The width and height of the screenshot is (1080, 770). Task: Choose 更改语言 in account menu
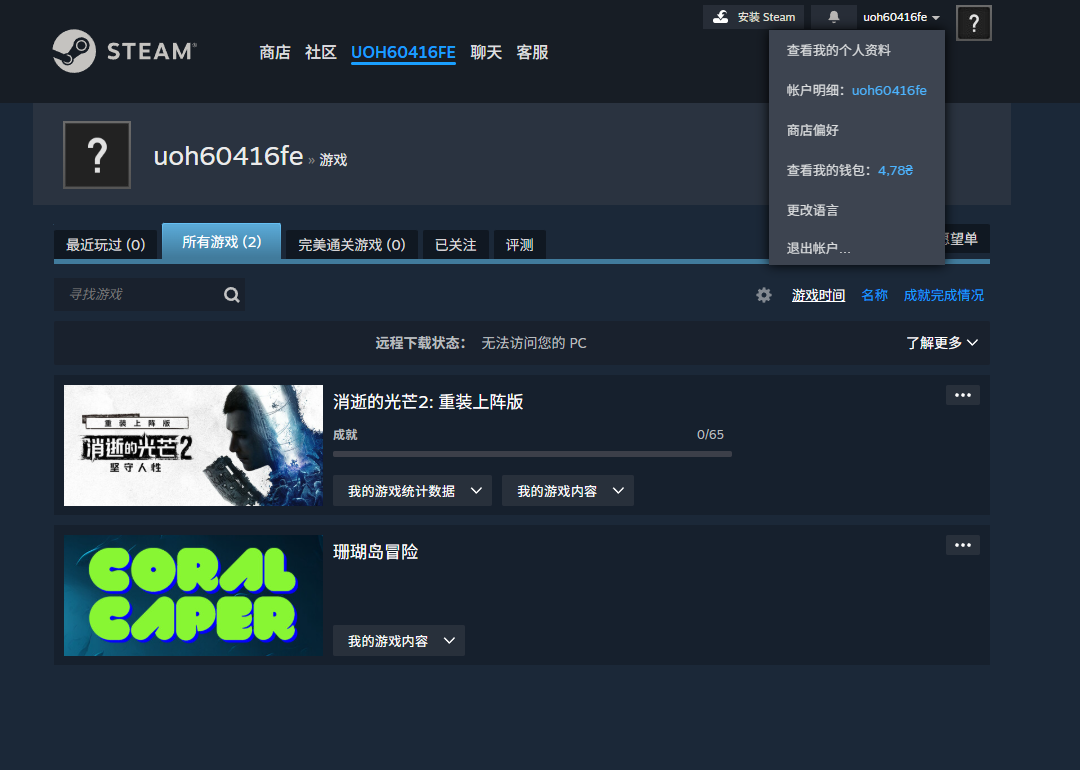(812, 210)
